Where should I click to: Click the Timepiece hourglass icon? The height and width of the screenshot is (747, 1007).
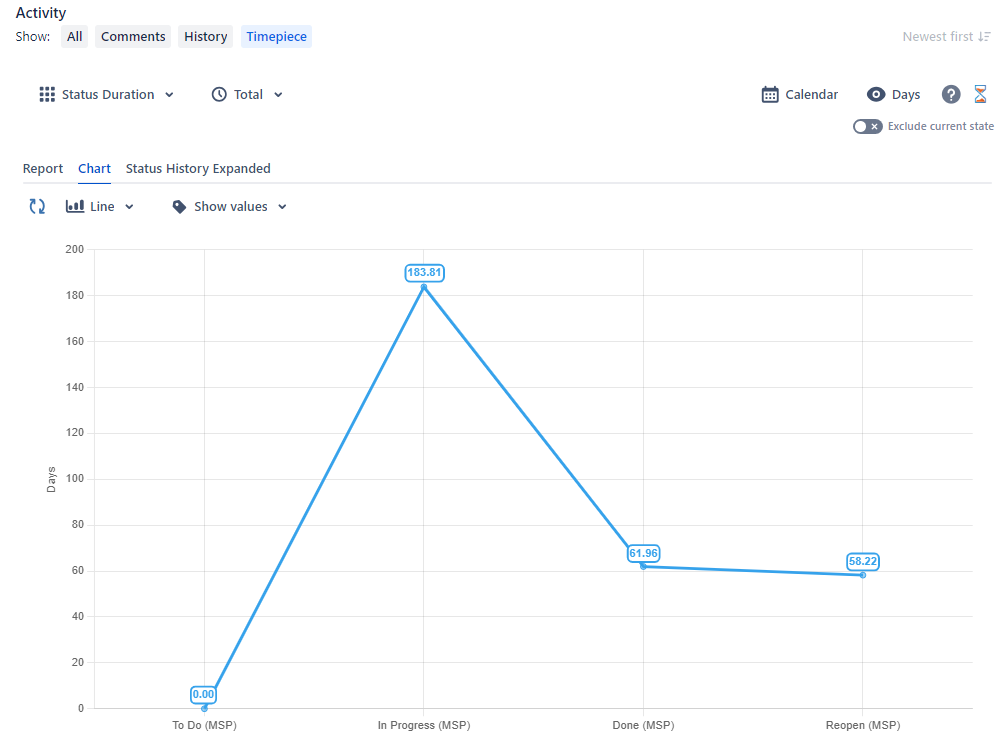[x=980, y=93]
